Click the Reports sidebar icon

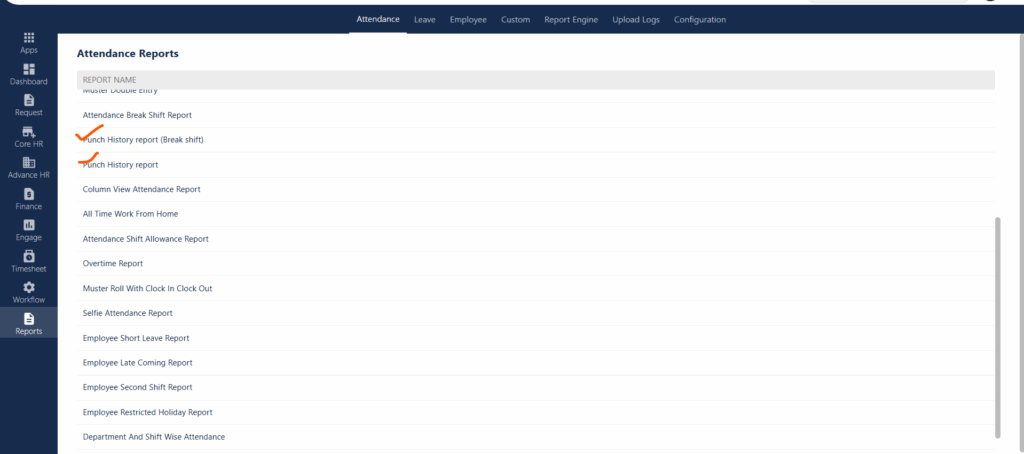tap(28, 319)
